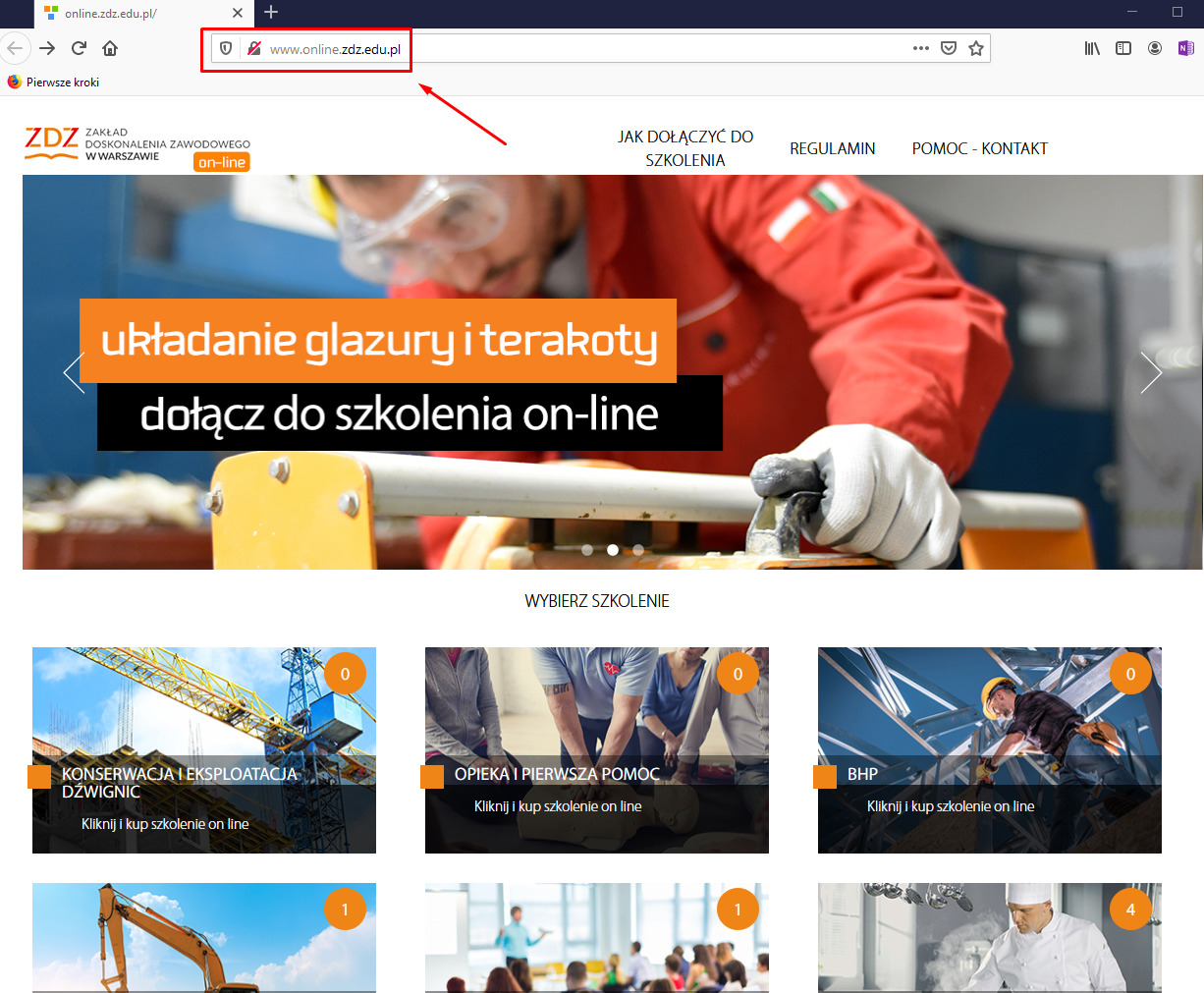Image resolution: width=1204 pixels, height=993 pixels.
Task: Minimize the Firefox window
Action: tap(1132, 13)
